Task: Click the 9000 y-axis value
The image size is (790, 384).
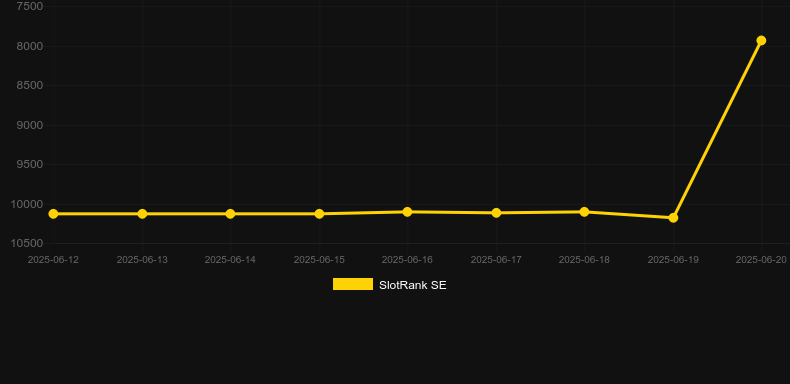Action: coord(30,125)
